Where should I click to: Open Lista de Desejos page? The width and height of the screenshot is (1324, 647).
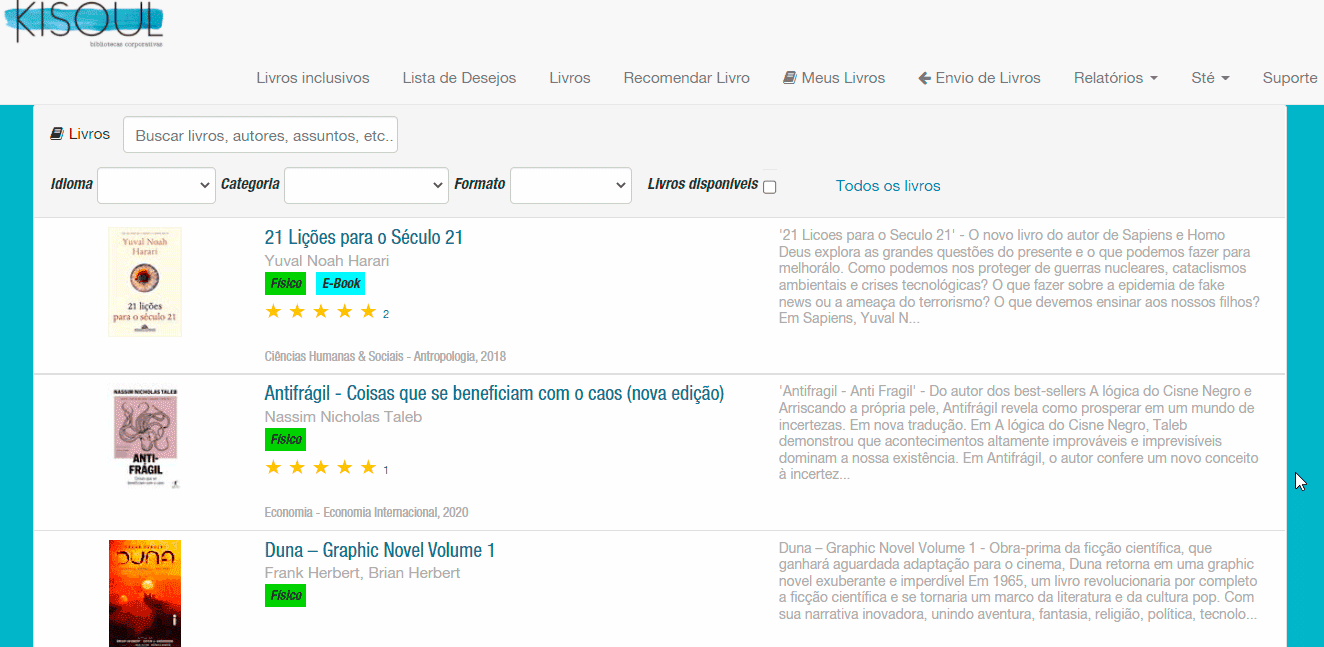tap(459, 78)
